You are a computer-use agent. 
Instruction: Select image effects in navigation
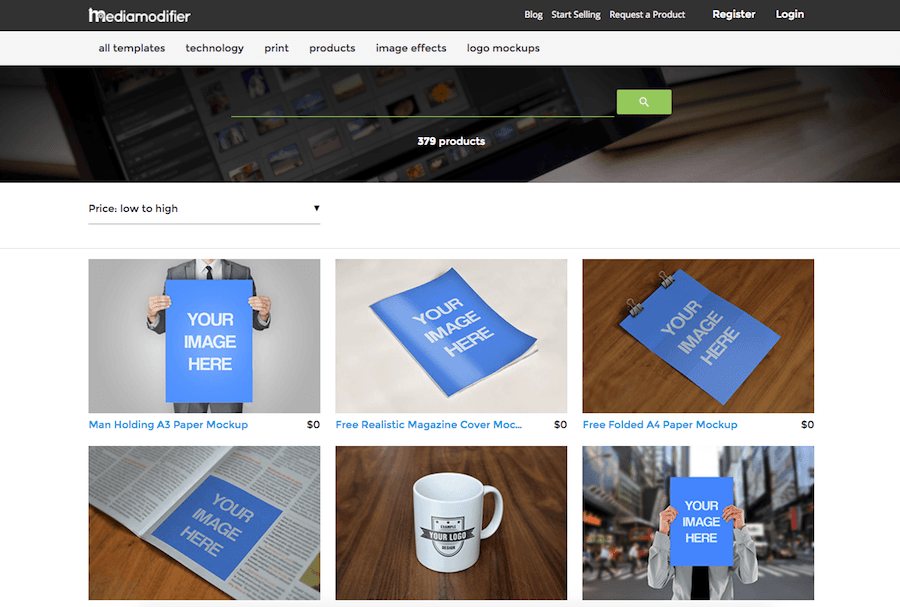(411, 48)
